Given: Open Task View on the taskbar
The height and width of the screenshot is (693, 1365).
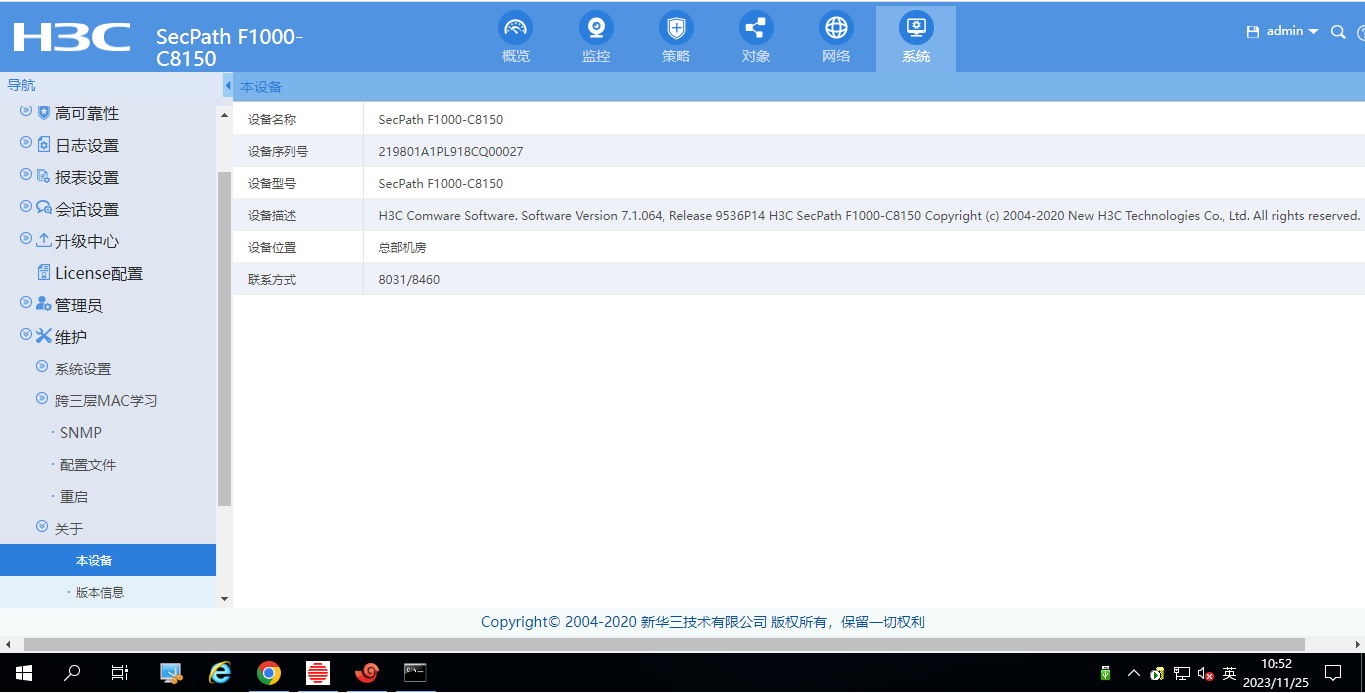Looking at the screenshot, I should tap(120, 673).
